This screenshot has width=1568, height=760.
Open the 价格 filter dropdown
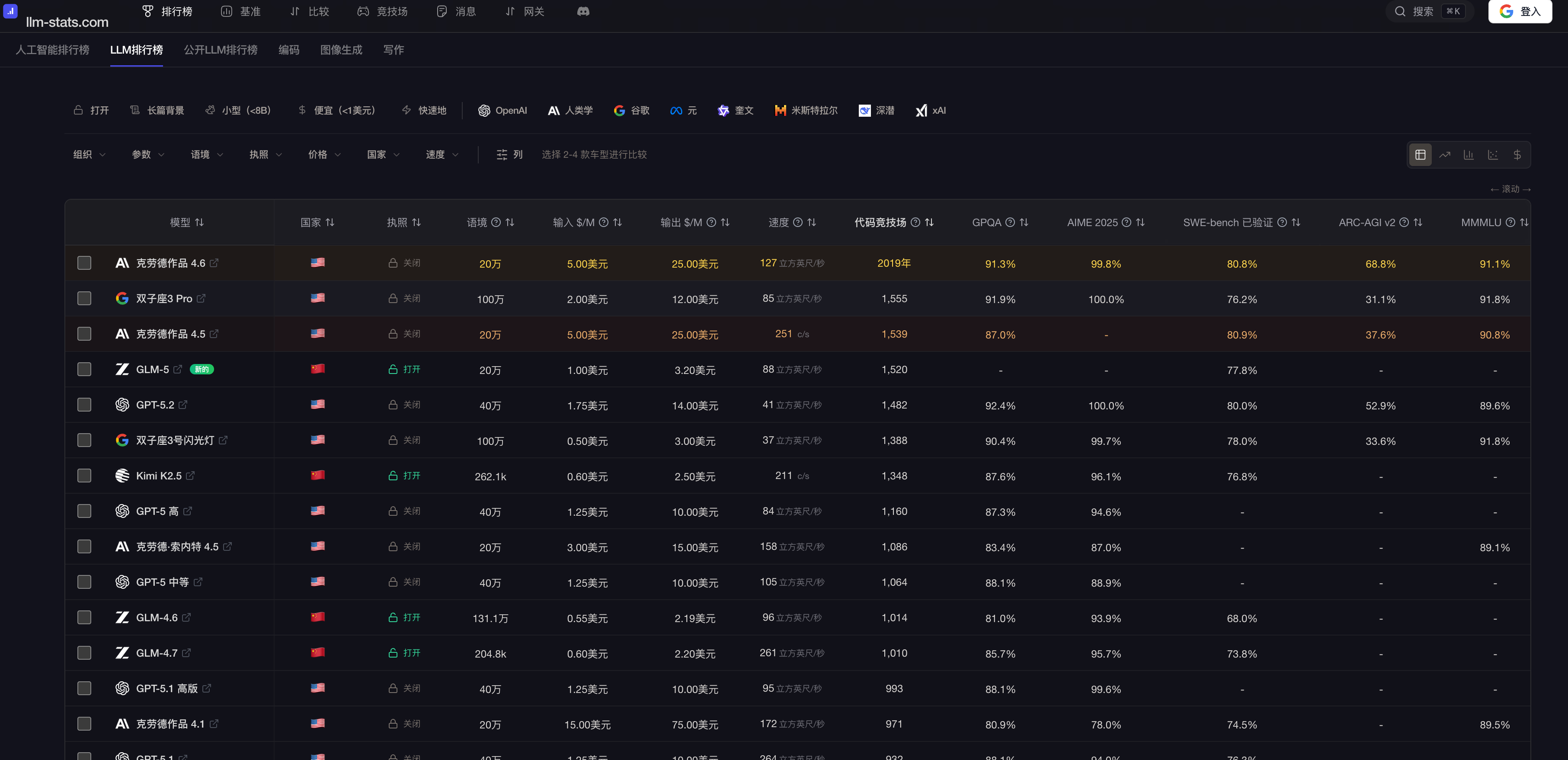(x=324, y=155)
